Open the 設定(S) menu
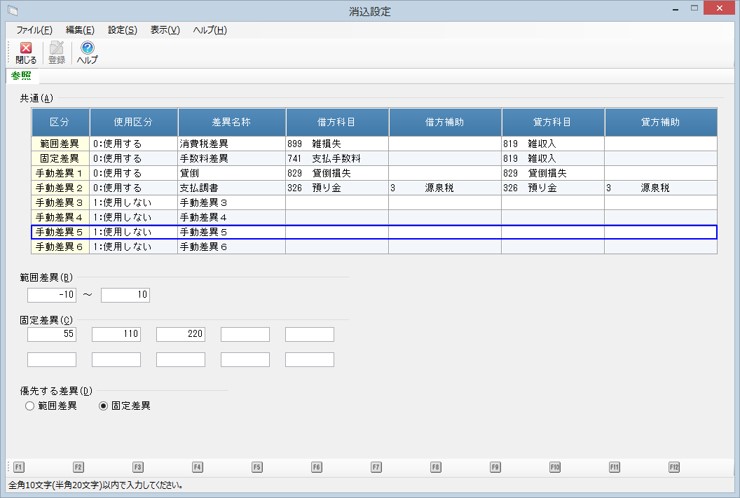This screenshot has height=498, width=740. click(122, 30)
